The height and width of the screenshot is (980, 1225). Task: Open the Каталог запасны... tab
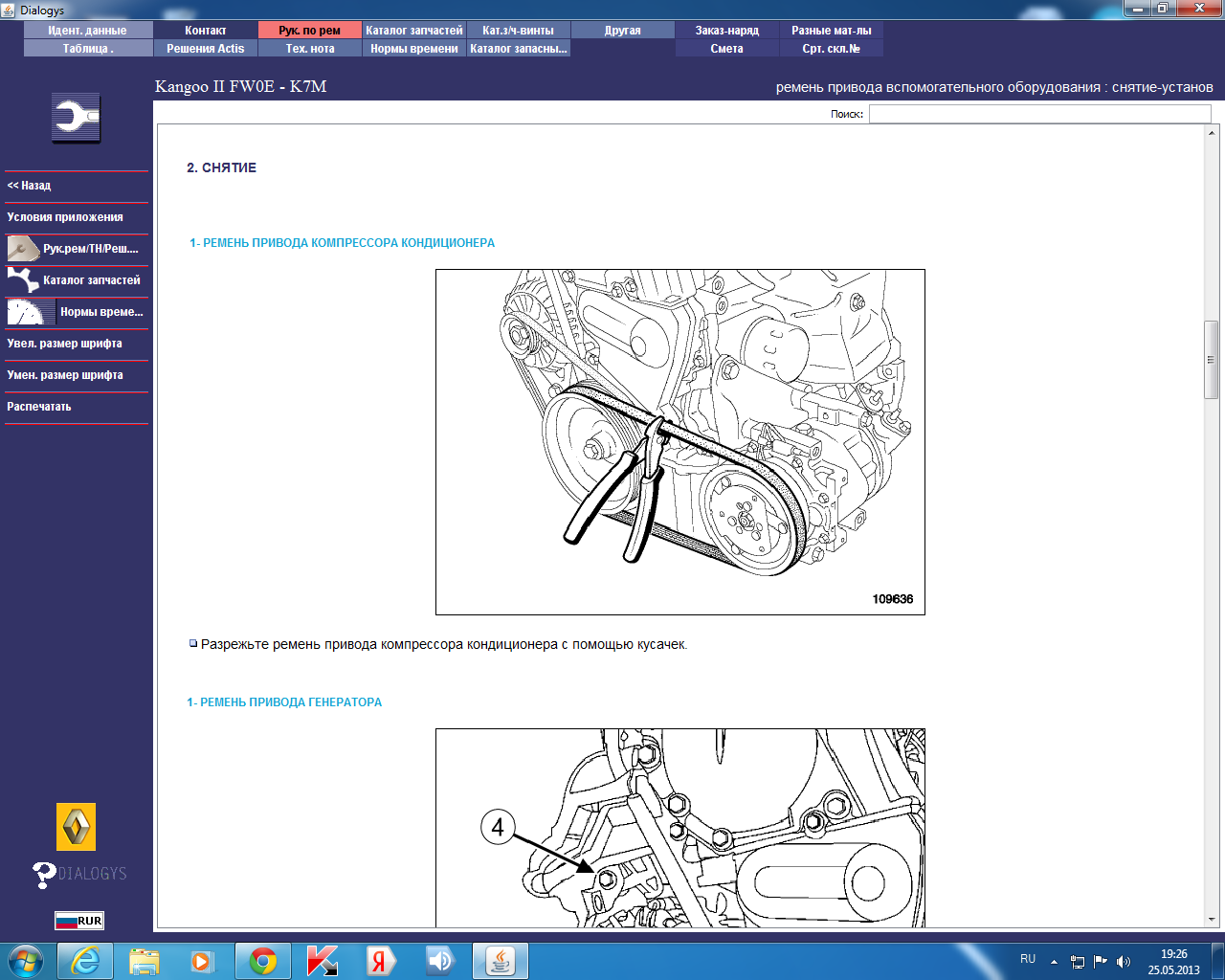pos(519,49)
